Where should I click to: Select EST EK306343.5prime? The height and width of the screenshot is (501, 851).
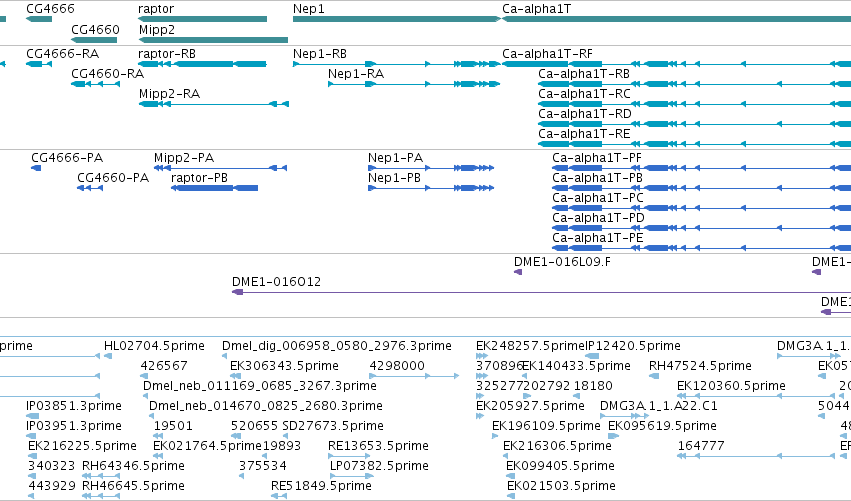[235, 376]
